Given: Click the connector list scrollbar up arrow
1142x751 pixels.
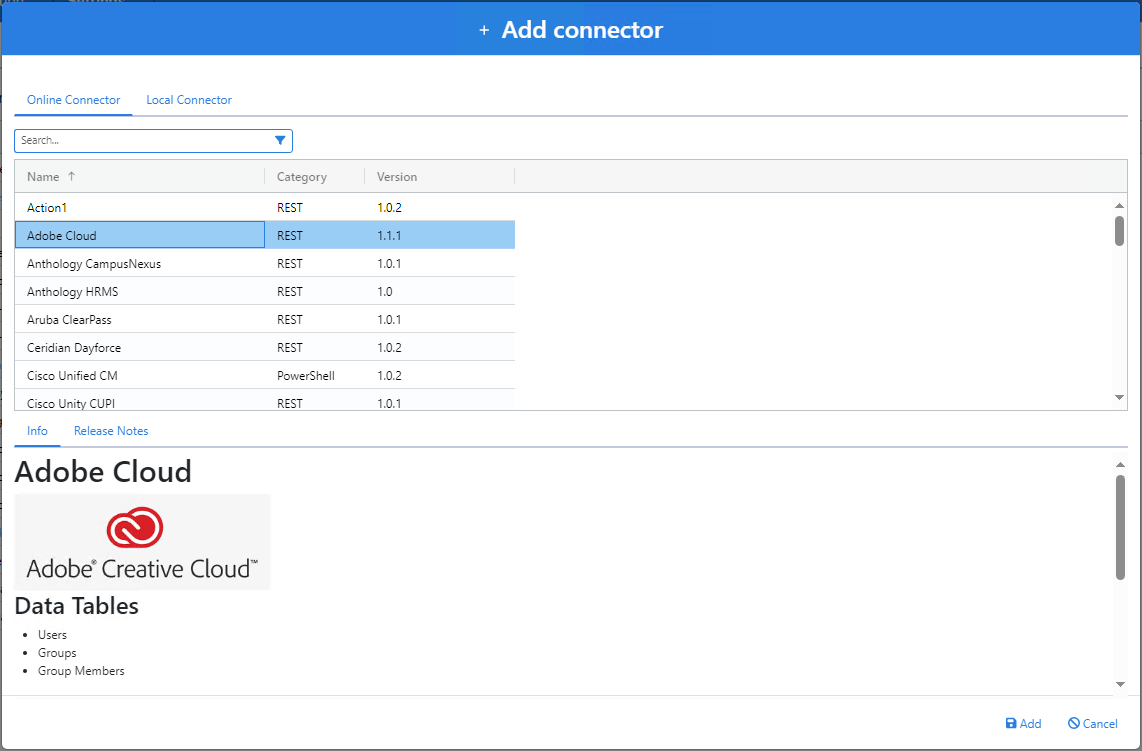Looking at the screenshot, I should [1120, 205].
